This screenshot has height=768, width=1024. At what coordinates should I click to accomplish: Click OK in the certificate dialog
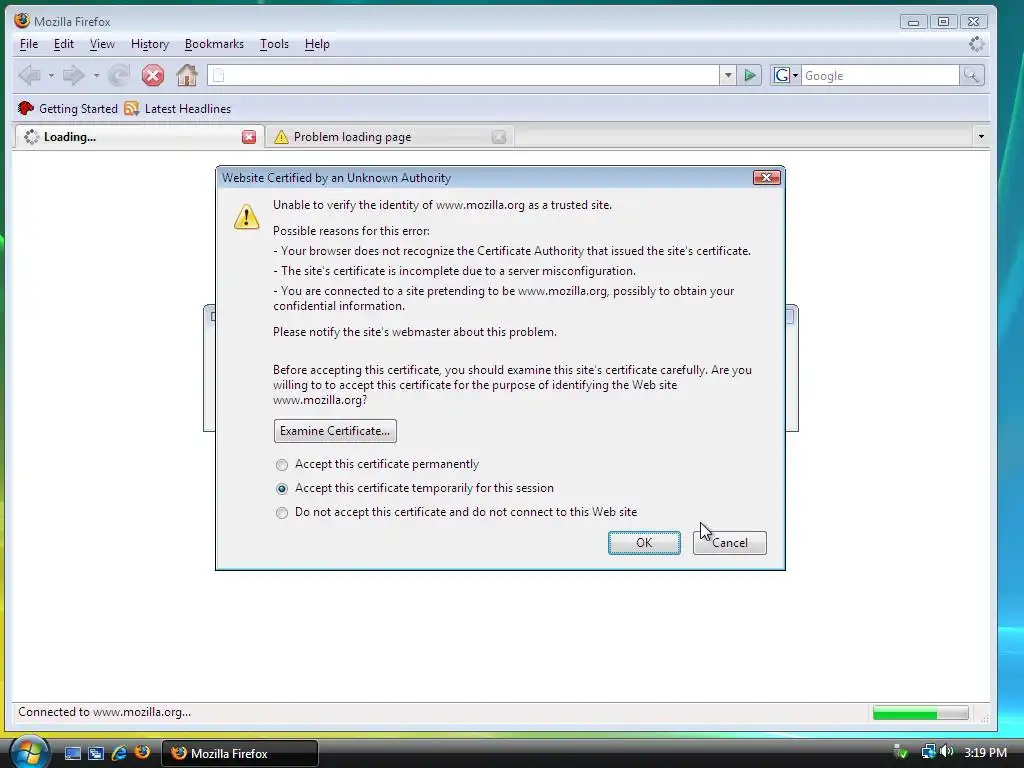tap(644, 543)
